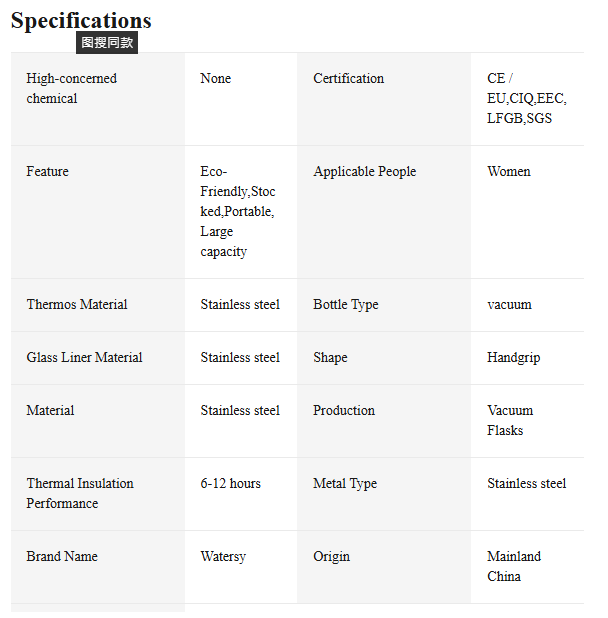Click the Bottle Type label
This screenshot has height=618, width=608.
(346, 305)
